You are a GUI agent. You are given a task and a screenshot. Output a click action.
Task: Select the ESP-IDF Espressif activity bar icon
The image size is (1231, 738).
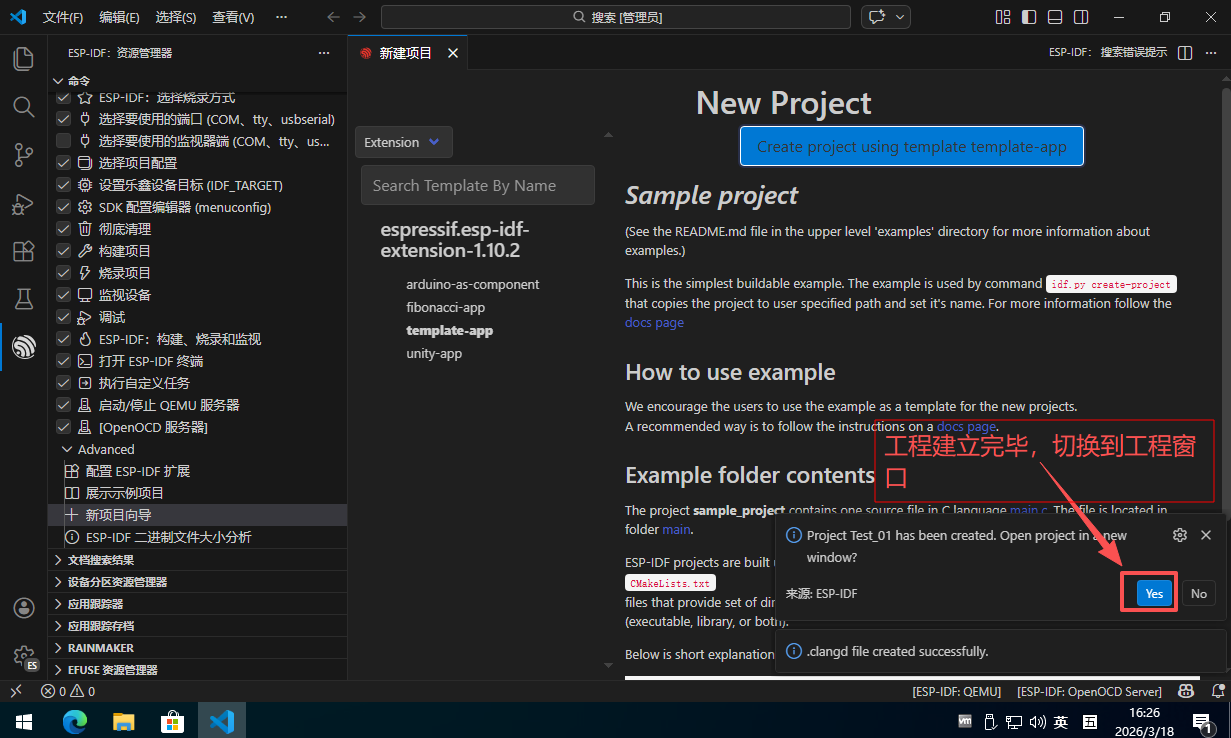pyautogui.click(x=23, y=347)
